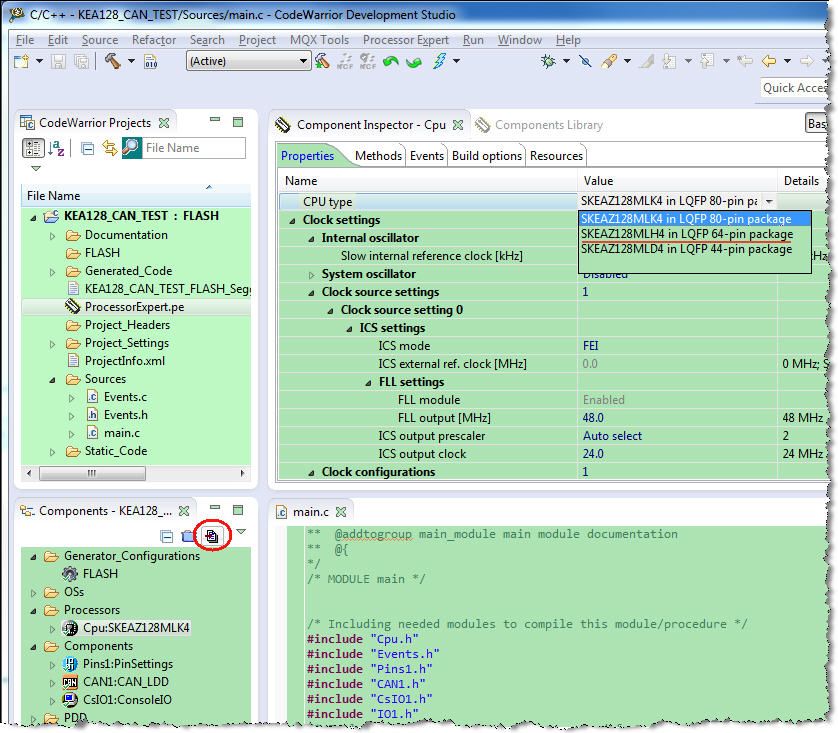
Task: Open the (Active) build configuration dropdown
Action: point(248,61)
